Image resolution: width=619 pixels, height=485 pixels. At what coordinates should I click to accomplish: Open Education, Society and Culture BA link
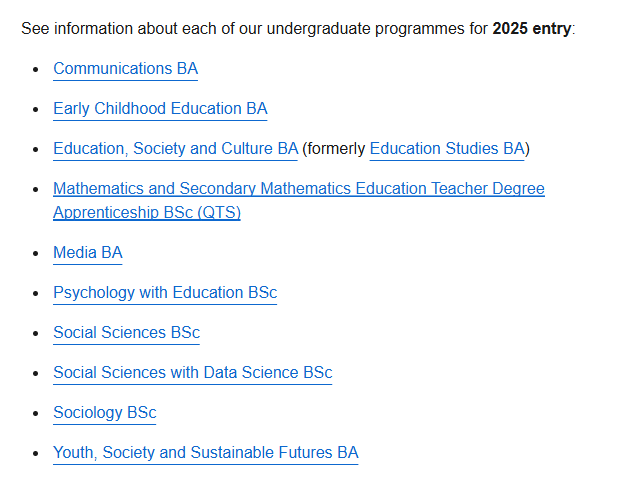tap(176, 148)
